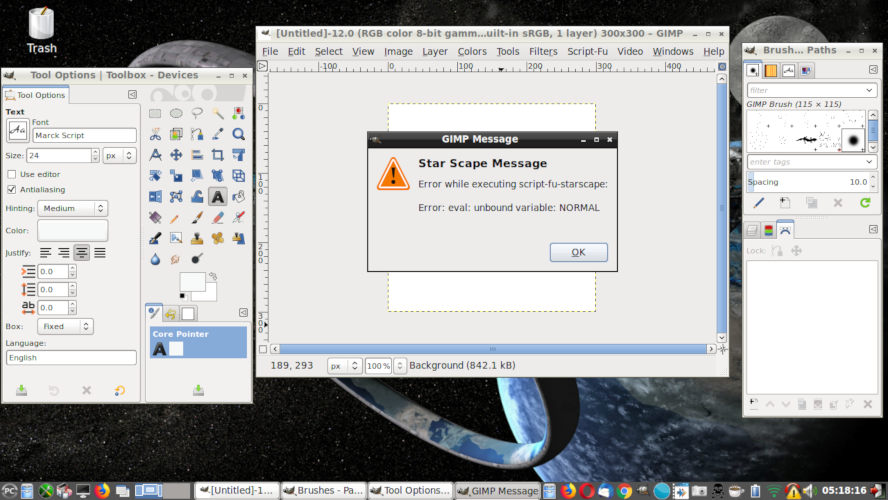Select the Warp Transform wave tool
Image resolution: width=888 pixels, height=500 pixels.
click(x=197, y=196)
